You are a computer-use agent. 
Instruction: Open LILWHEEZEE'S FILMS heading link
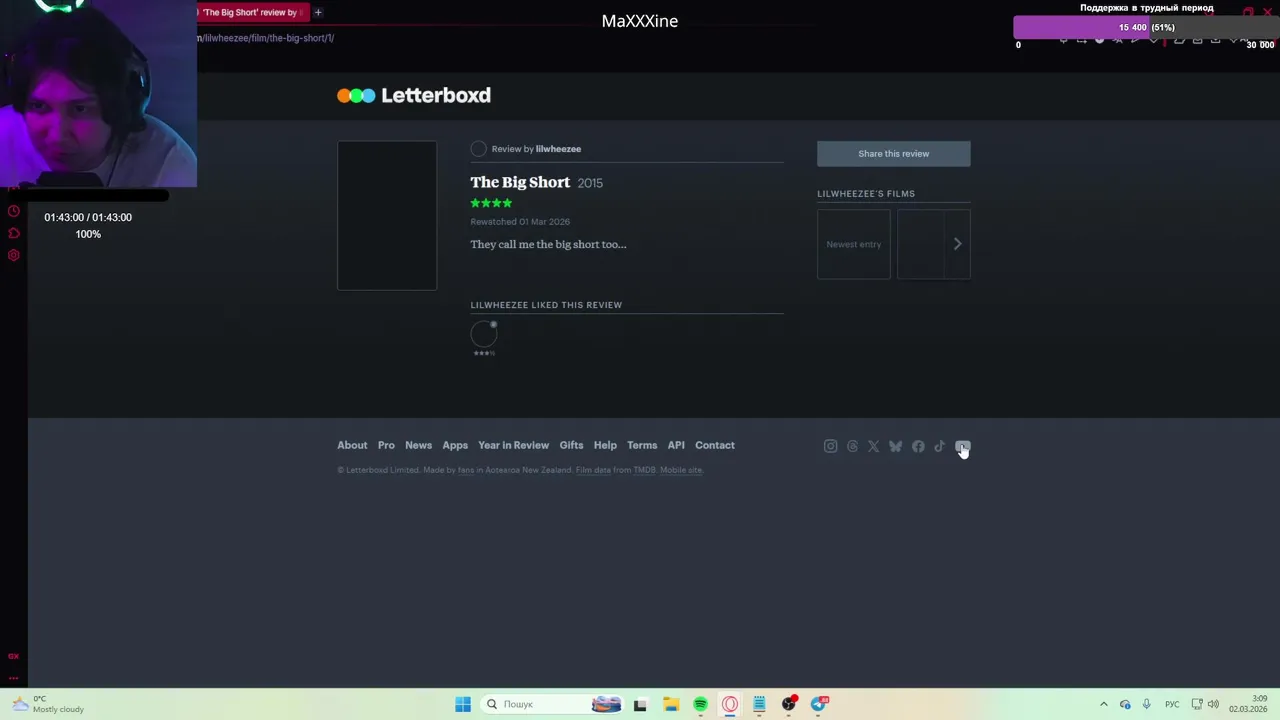coord(866,194)
